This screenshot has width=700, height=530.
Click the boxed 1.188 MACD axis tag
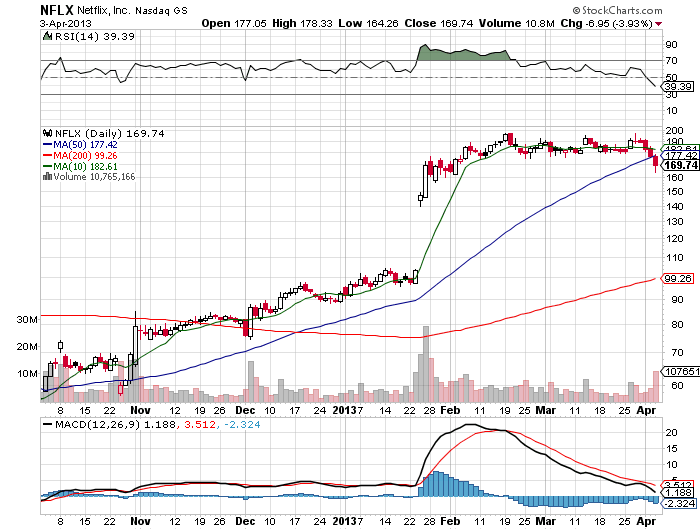point(678,492)
